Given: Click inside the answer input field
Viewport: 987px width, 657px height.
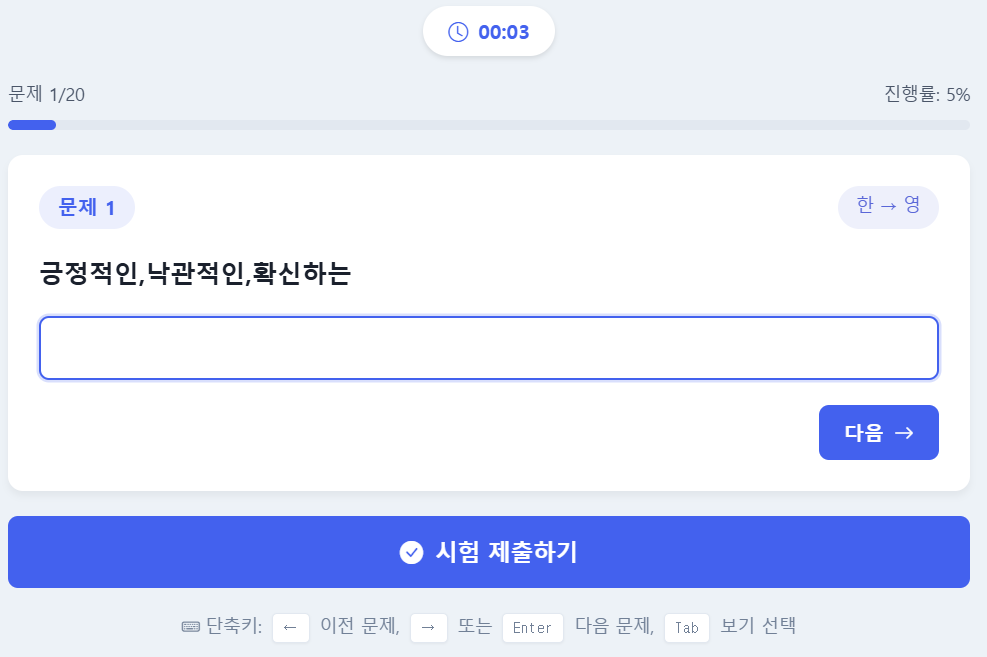Looking at the screenshot, I should (488, 348).
